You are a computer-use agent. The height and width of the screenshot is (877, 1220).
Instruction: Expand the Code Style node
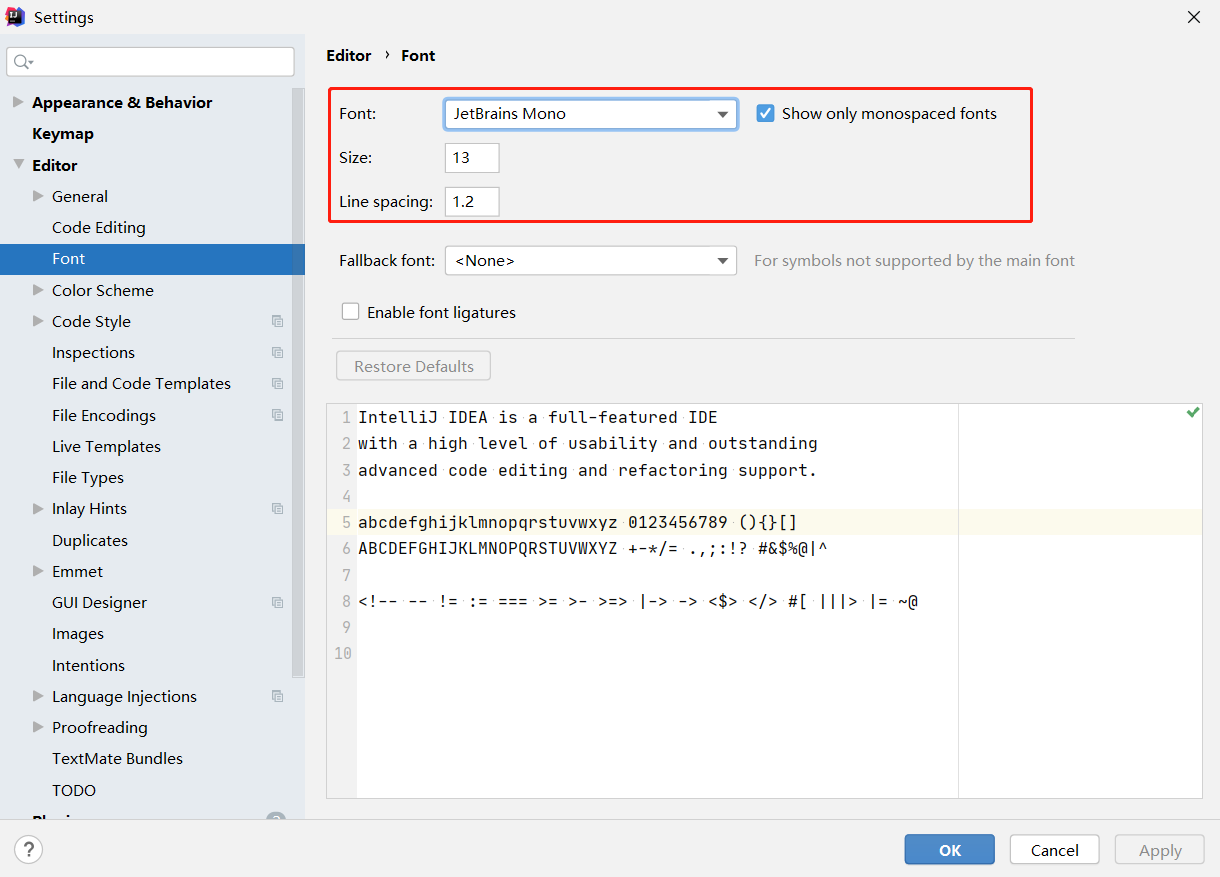(x=38, y=321)
